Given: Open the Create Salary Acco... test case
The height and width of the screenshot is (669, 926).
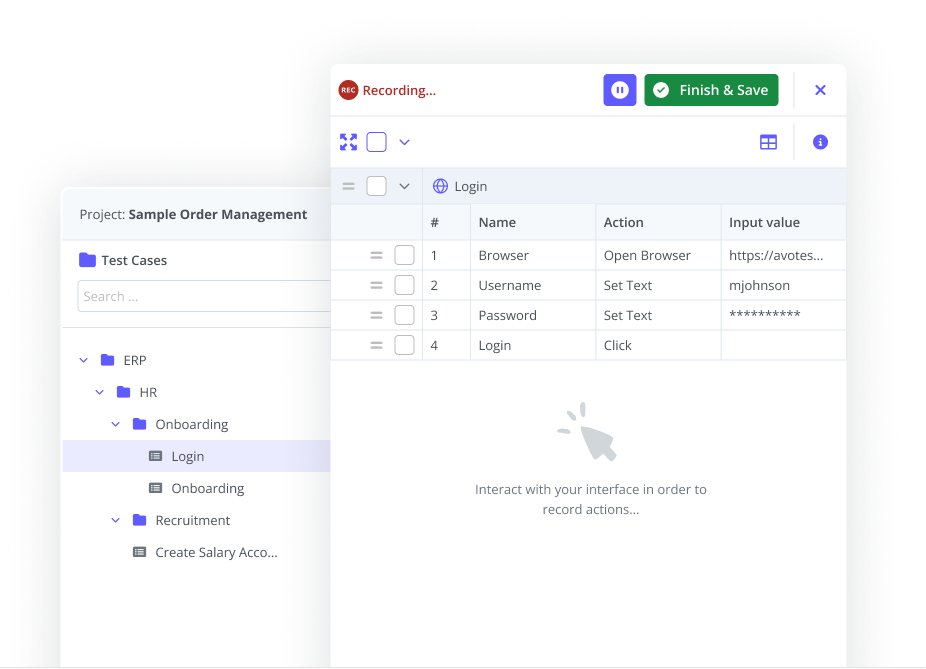Looking at the screenshot, I should click(x=215, y=552).
